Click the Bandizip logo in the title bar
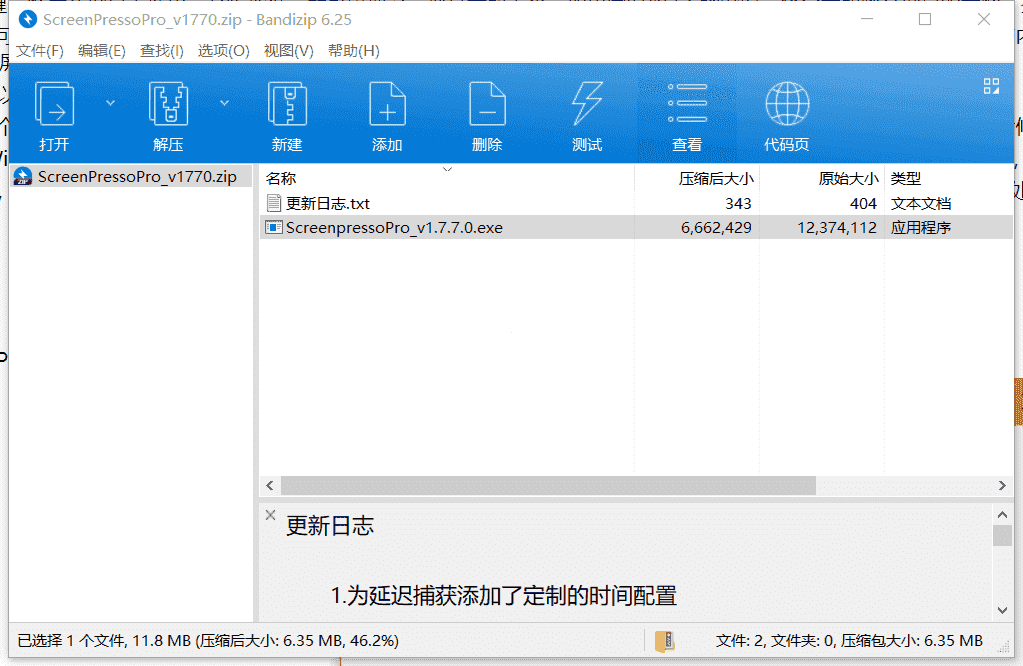The width and height of the screenshot is (1023, 666). pos(27,20)
